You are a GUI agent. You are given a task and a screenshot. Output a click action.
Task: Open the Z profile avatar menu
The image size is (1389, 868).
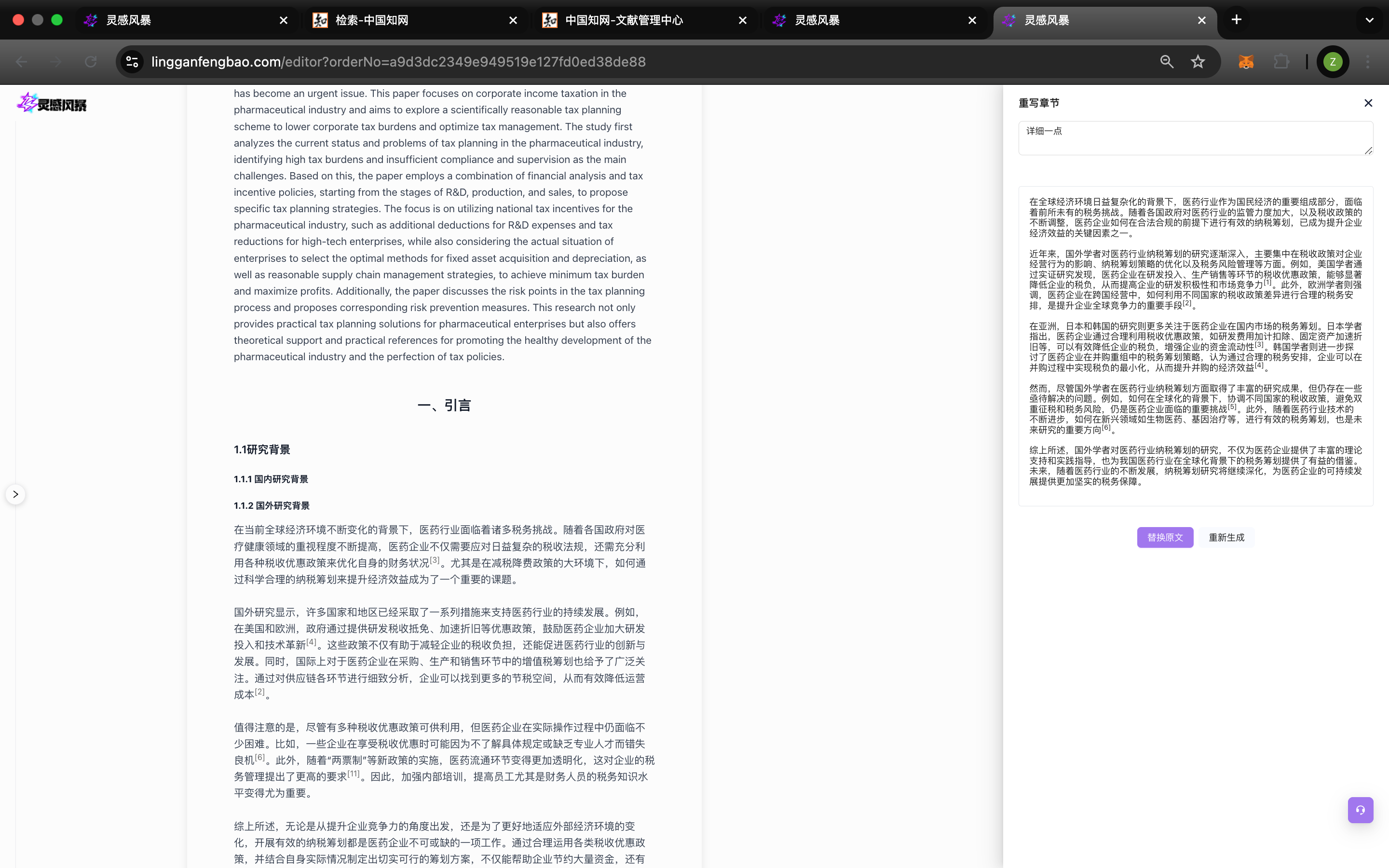(x=1333, y=62)
